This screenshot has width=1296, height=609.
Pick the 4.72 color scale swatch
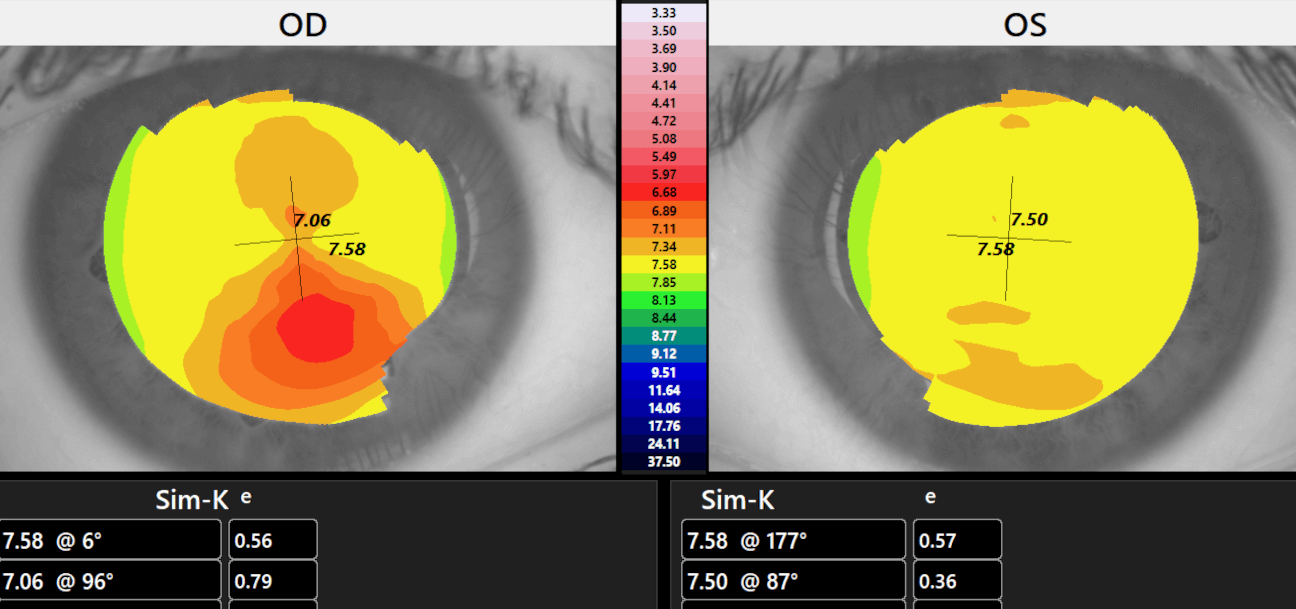click(663, 121)
